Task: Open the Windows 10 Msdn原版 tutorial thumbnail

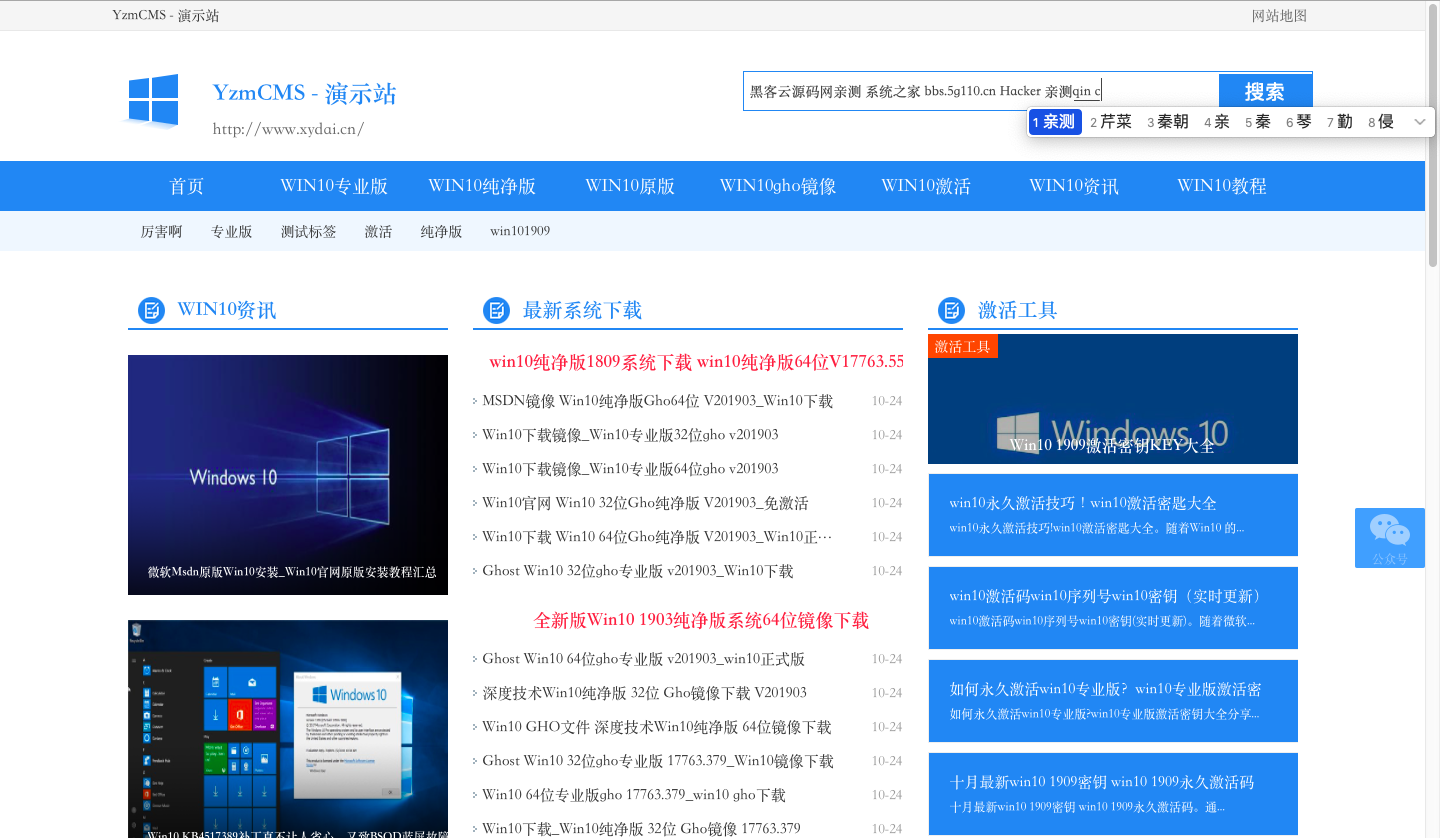Action: pos(288,474)
